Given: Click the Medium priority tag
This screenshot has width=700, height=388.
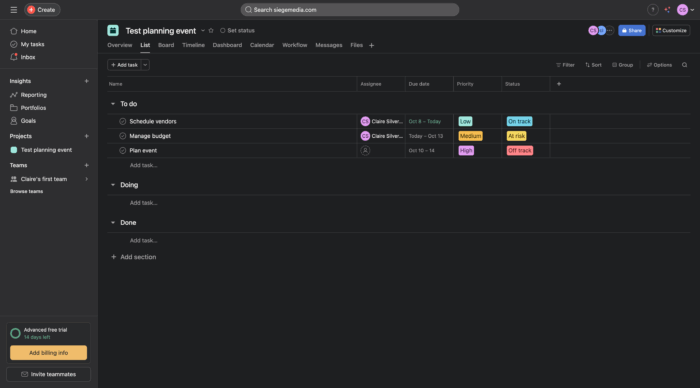Looking at the screenshot, I should click(x=470, y=136).
